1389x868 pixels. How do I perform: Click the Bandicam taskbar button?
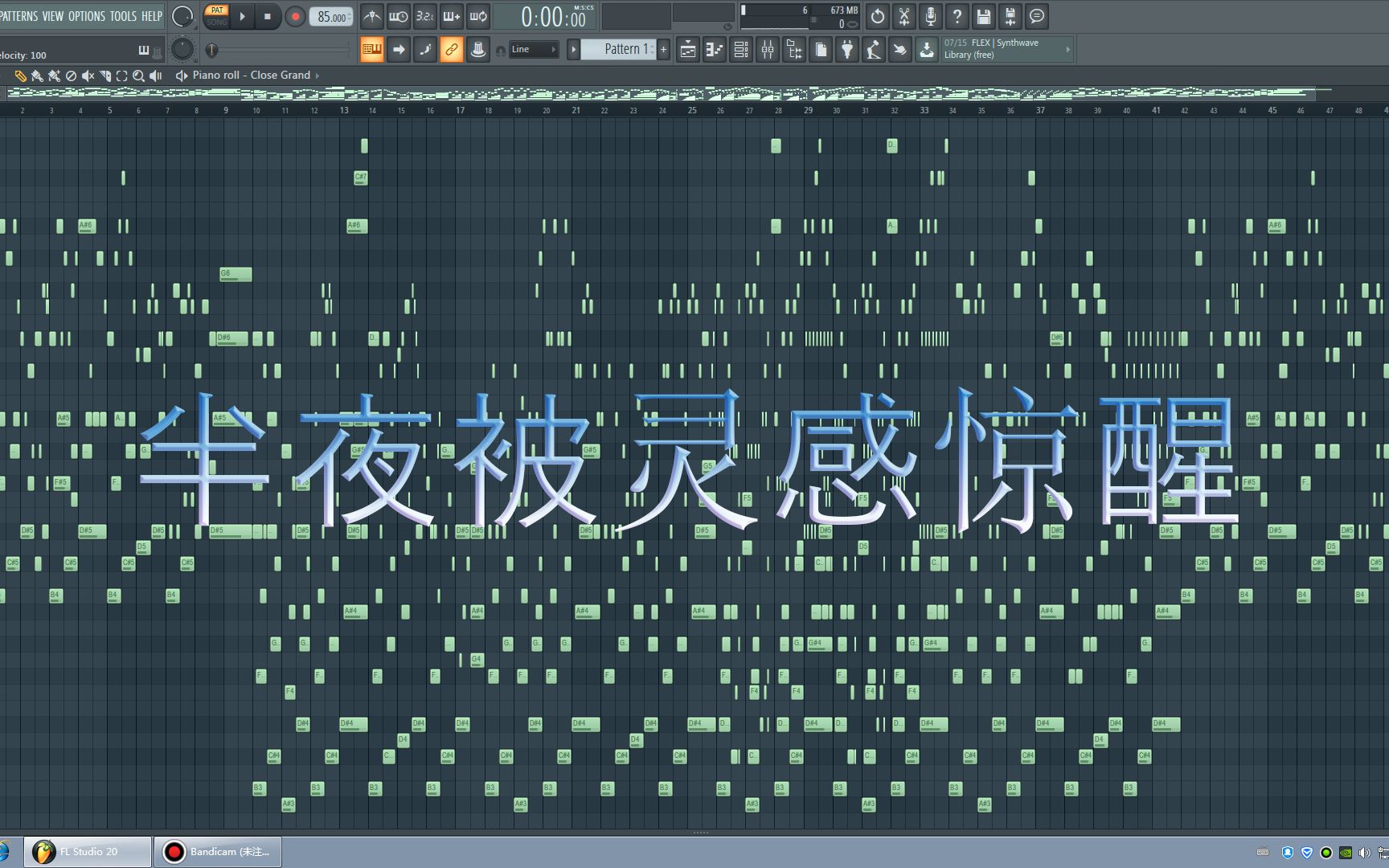(218, 852)
